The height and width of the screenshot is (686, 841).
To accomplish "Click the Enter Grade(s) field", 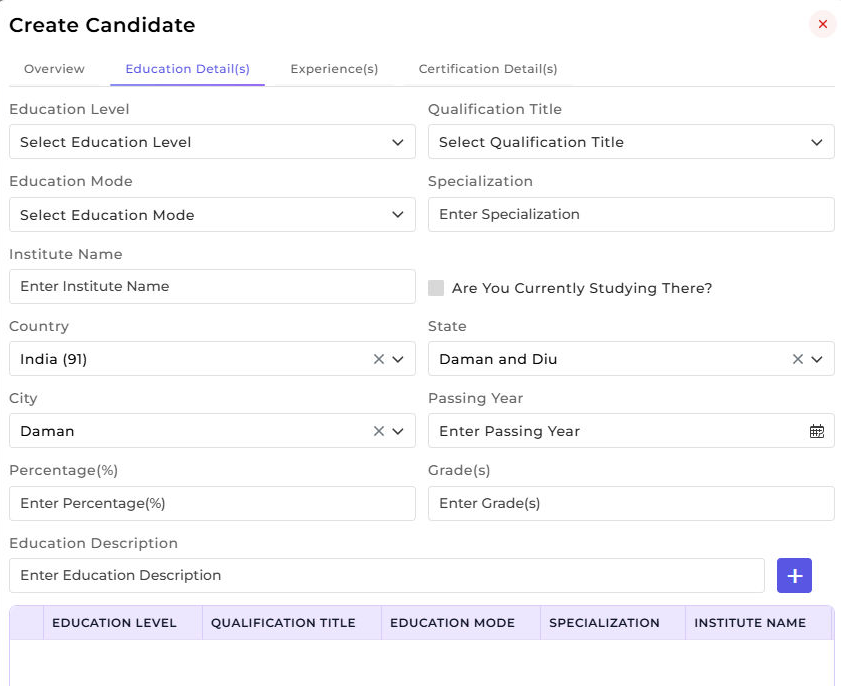I will point(631,503).
